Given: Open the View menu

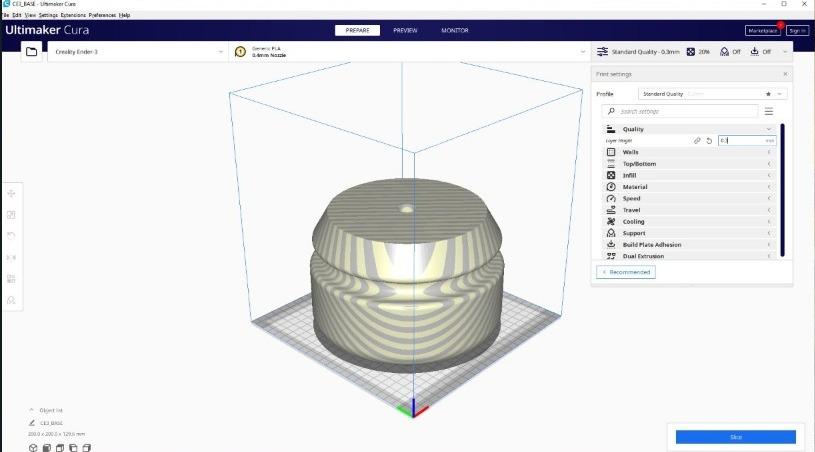Looking at the screenshot, I should click(30, 15).
